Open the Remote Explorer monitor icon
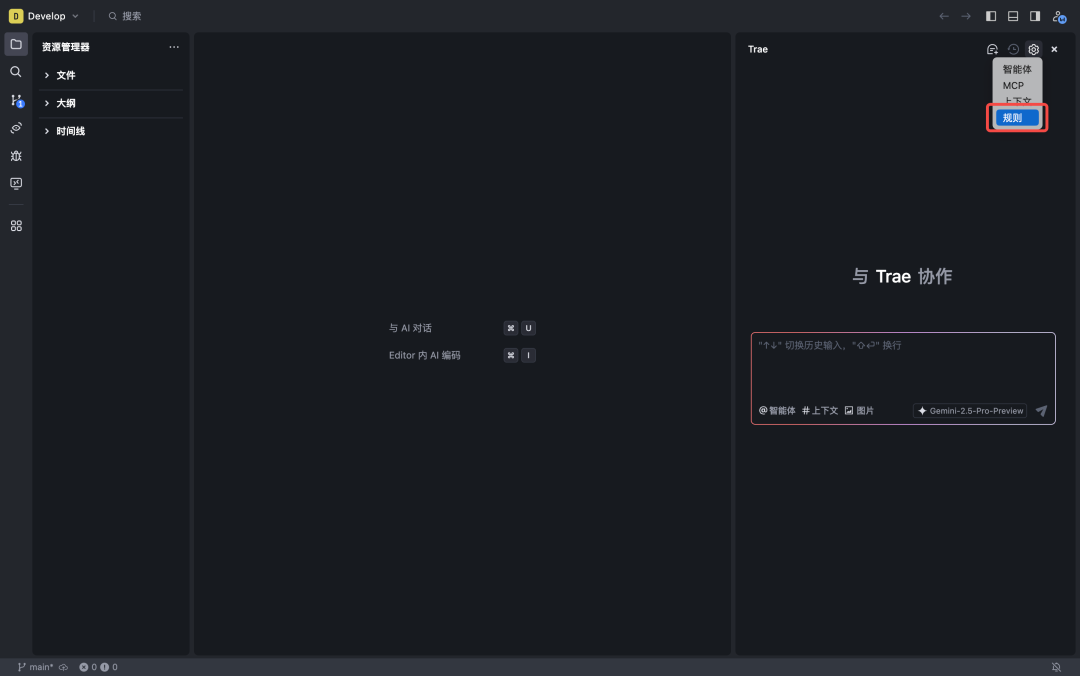1080x676 pixels. pyautogui.click(x=16, y=184)
